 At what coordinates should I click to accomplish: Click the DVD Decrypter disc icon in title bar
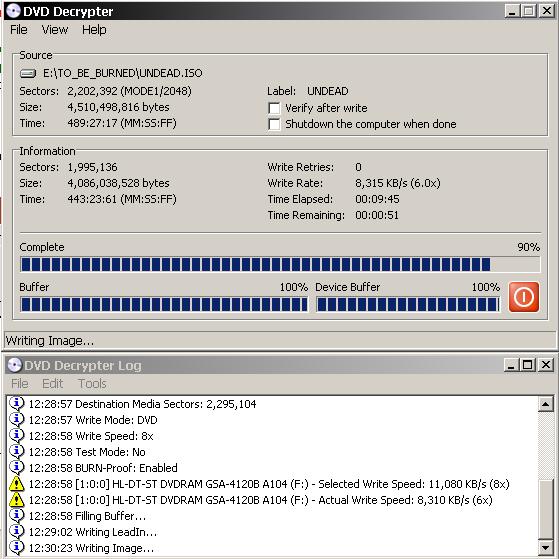13,11
